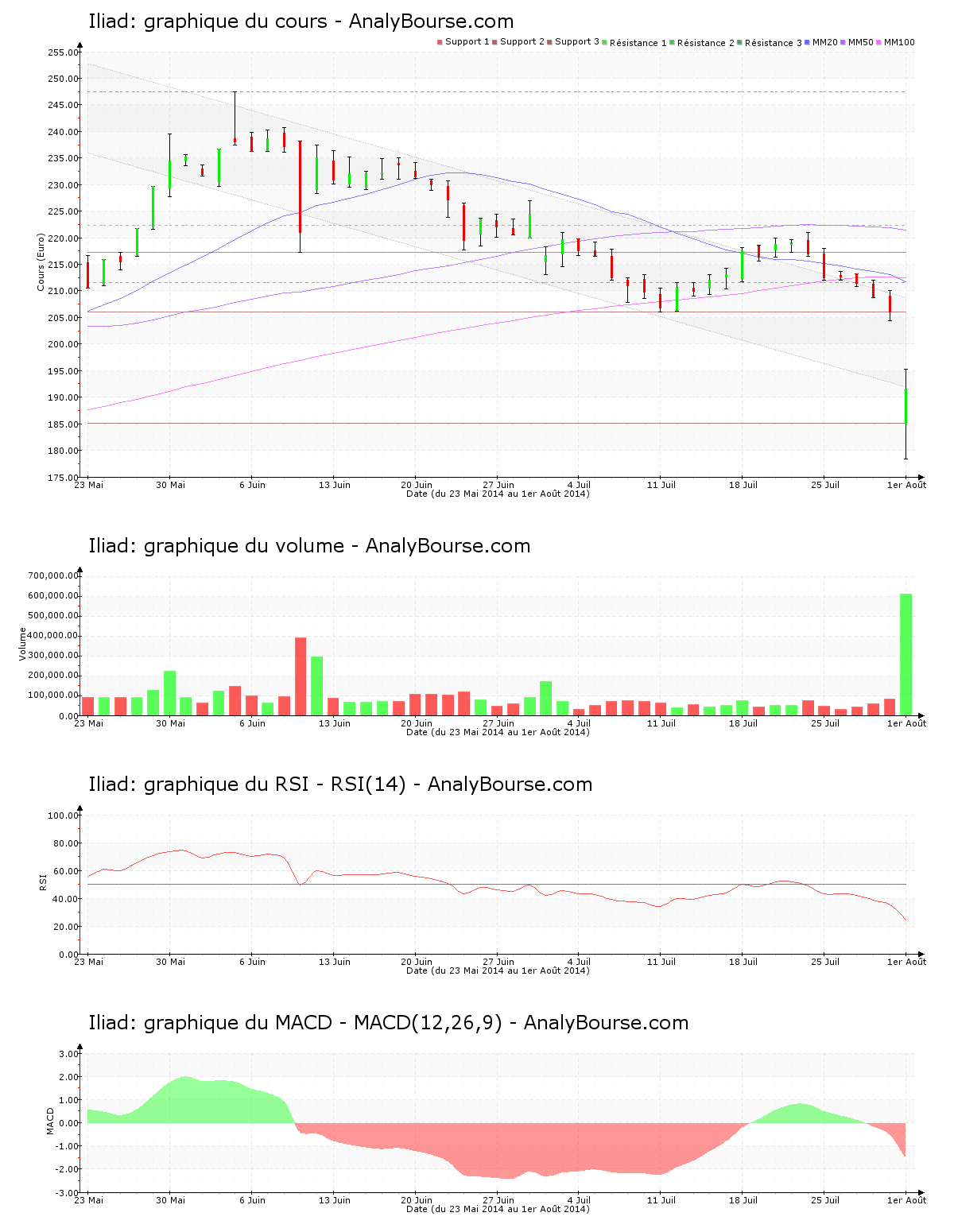Image resolution: width=954 pixels, height=1232 pixels.
Task: Click the date caption under the volume chart
Action: click(498, 732)
